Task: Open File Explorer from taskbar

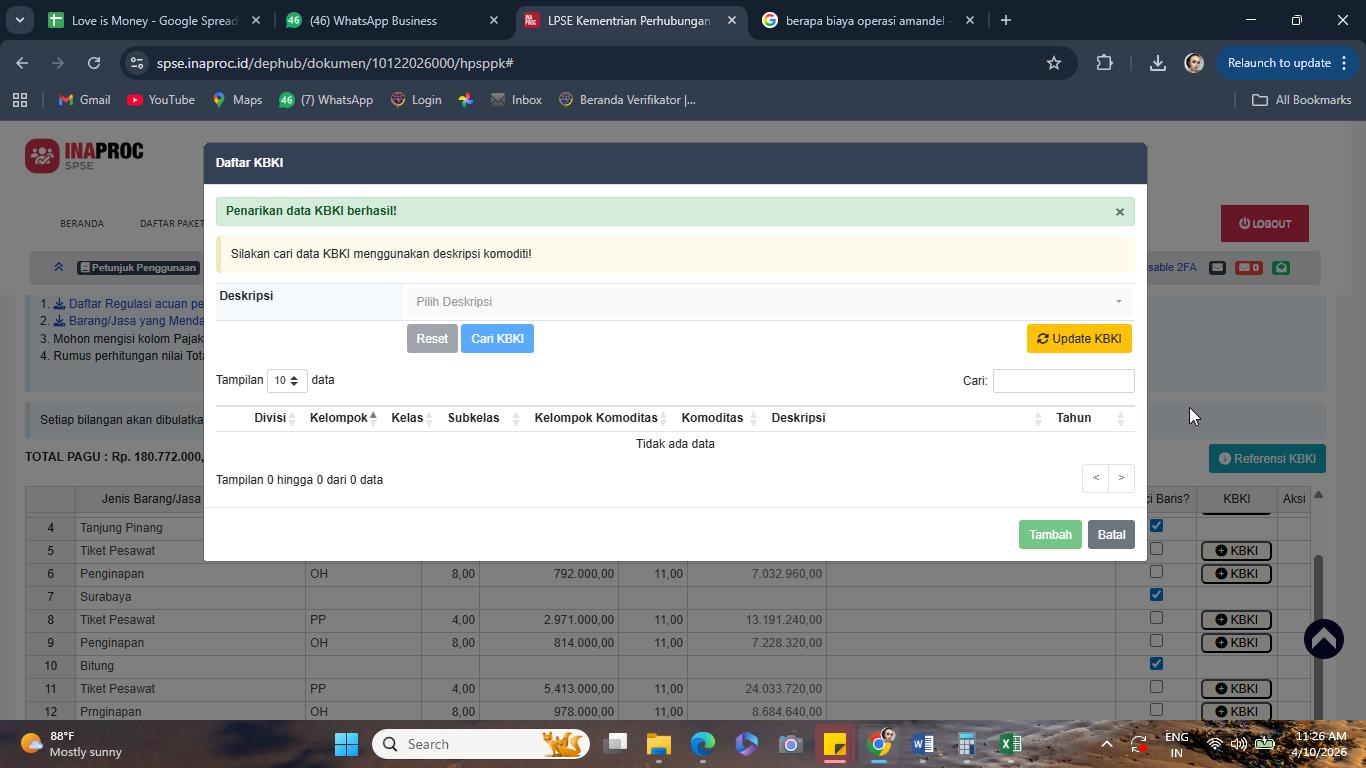Action: [658, 744]
